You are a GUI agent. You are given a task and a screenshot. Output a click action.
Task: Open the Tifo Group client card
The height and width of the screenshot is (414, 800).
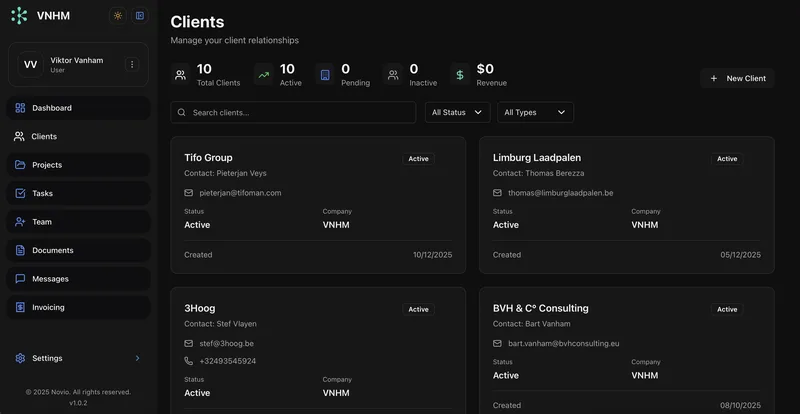click(318, 205)
